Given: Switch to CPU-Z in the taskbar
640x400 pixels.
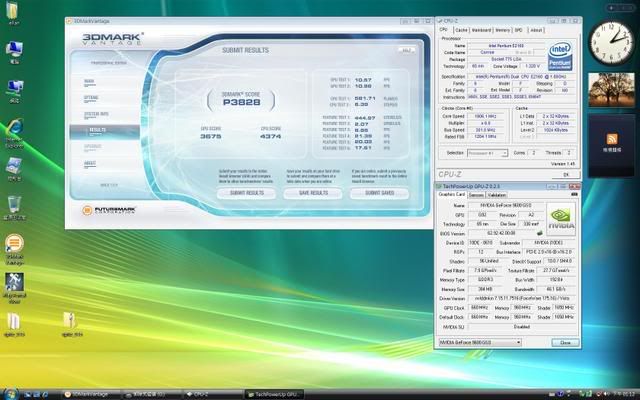Looking at the screenshot, I should click(x=213, y=395).
